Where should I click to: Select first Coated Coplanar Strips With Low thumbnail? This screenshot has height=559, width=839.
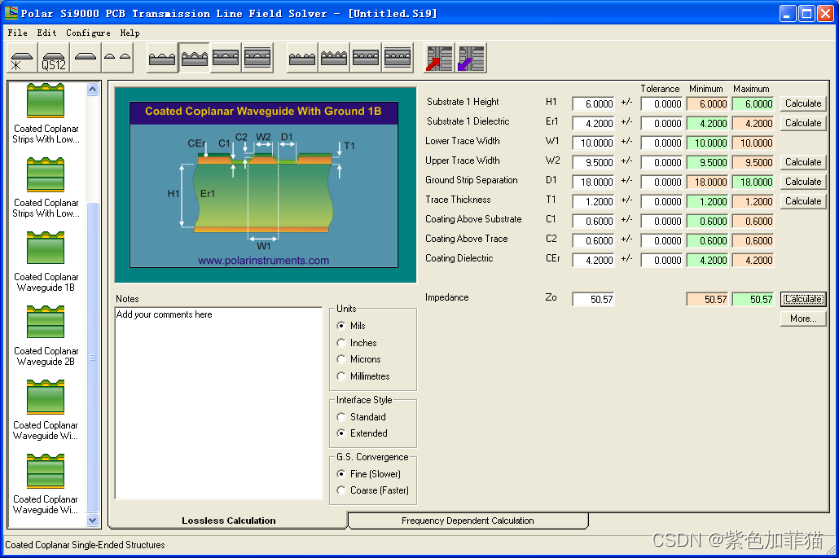[x=46, y=113]
